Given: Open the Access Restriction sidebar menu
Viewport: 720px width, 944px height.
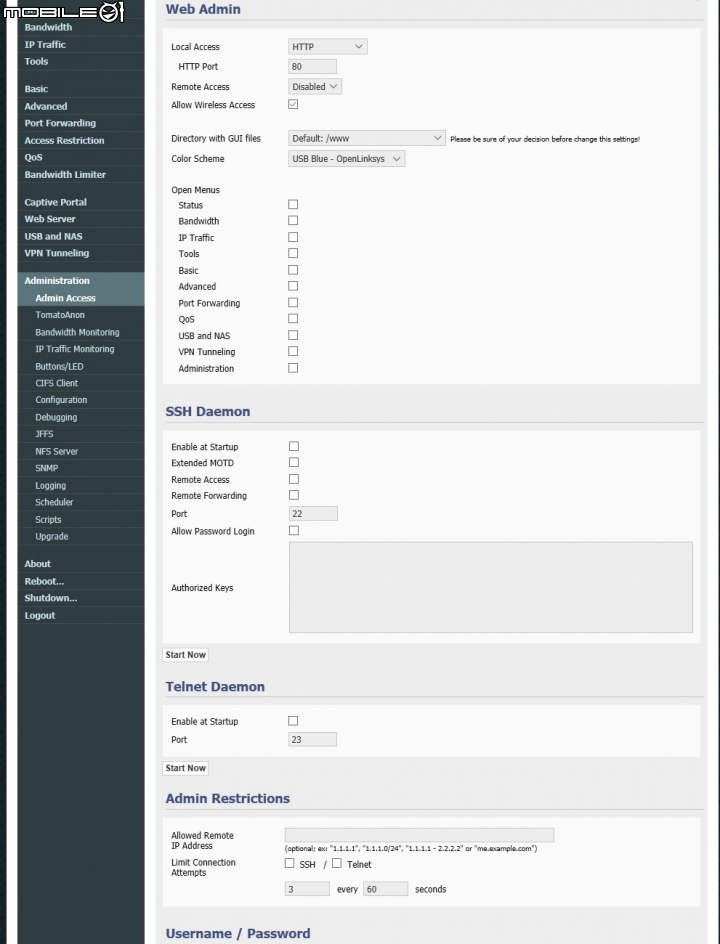Looking at the screenshot, I should tap(81, 141).
